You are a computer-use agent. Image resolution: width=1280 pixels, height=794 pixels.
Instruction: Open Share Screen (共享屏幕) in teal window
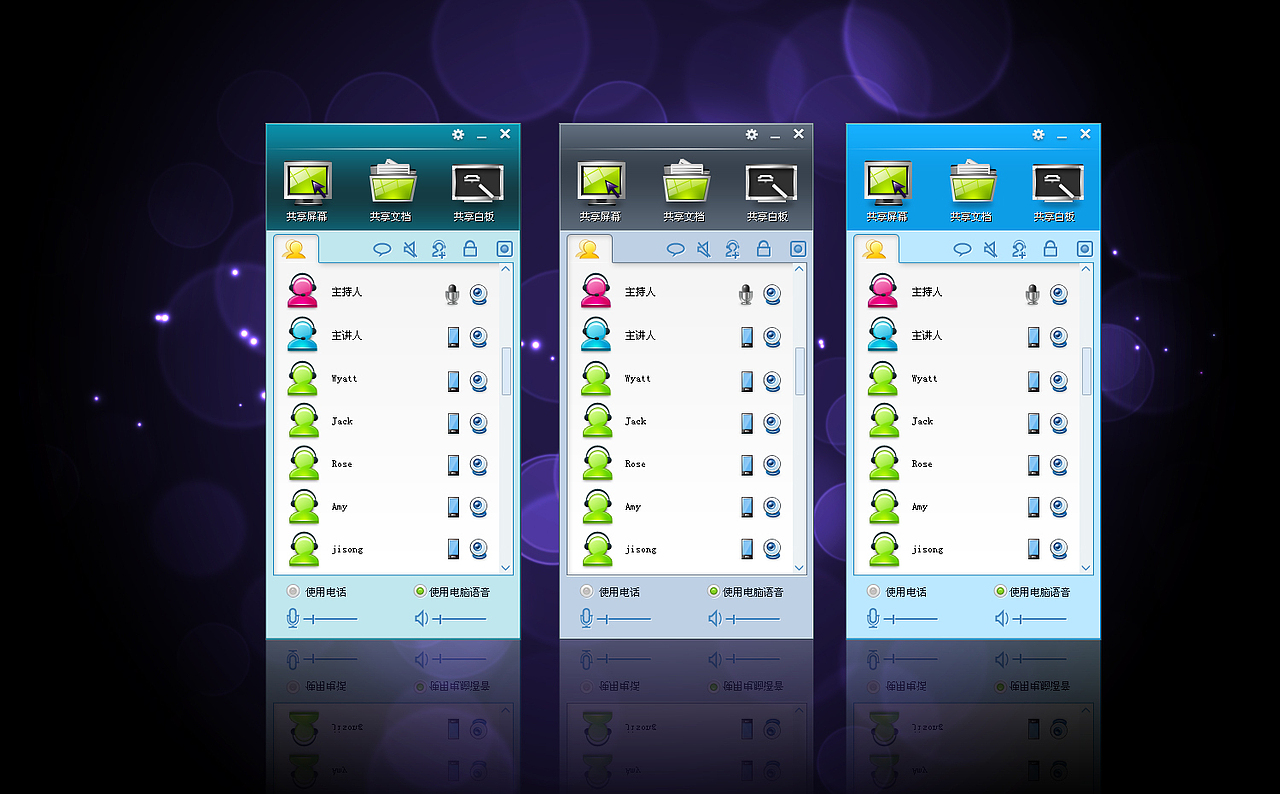(307, 191)
